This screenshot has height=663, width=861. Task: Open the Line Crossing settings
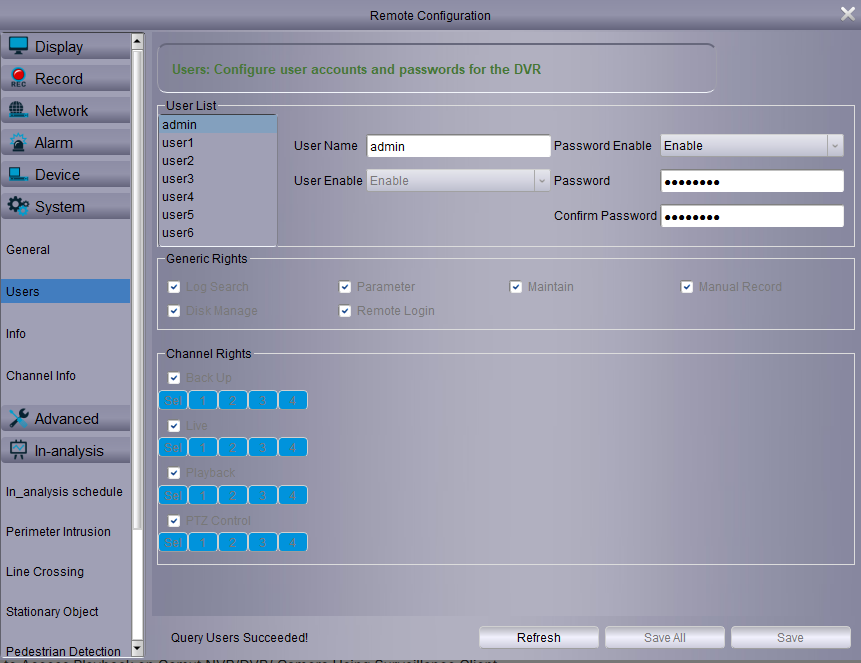[x=45, y=572]
